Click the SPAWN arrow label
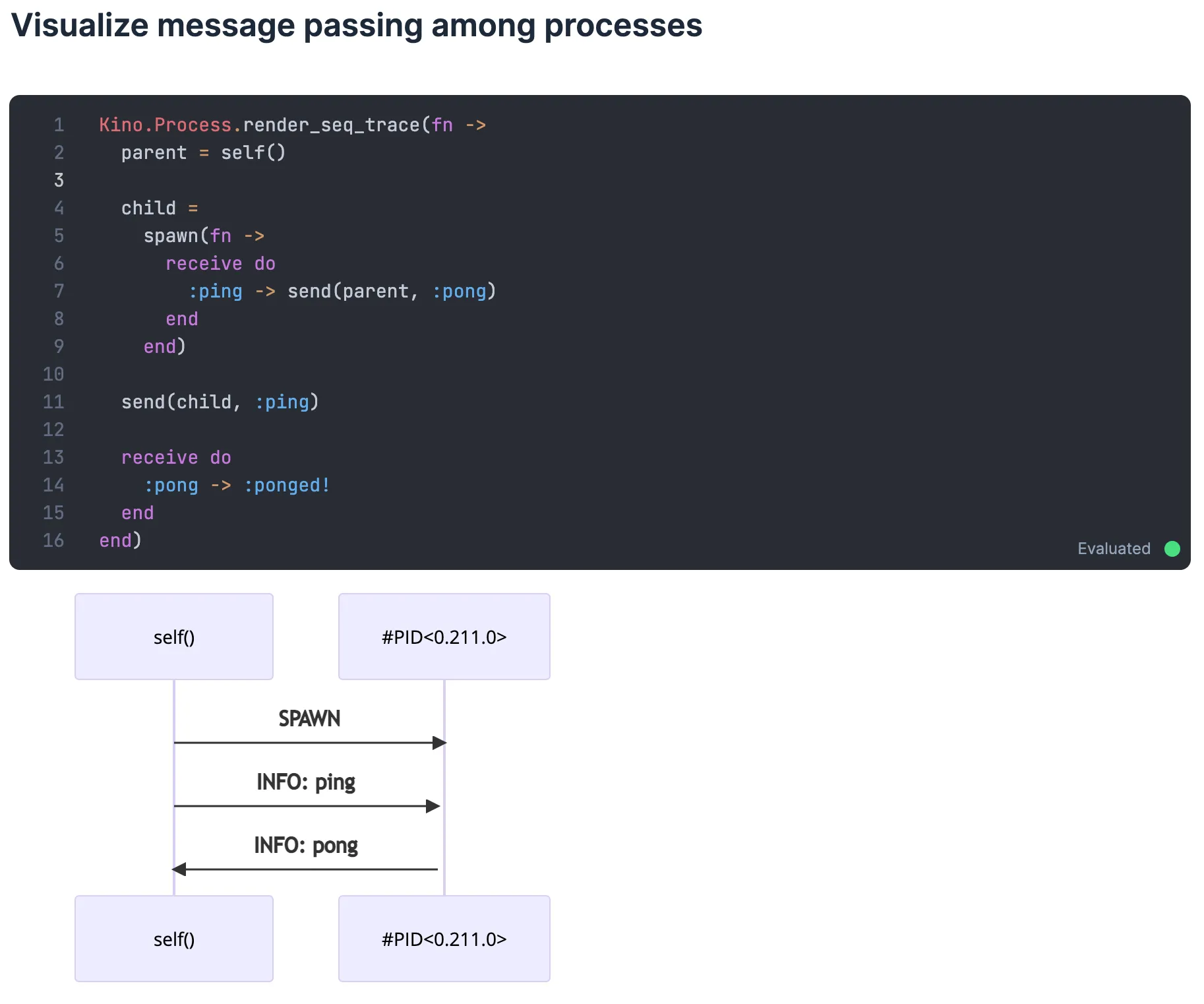The height and width of the screenshot is (1004, 1204). 309,718
